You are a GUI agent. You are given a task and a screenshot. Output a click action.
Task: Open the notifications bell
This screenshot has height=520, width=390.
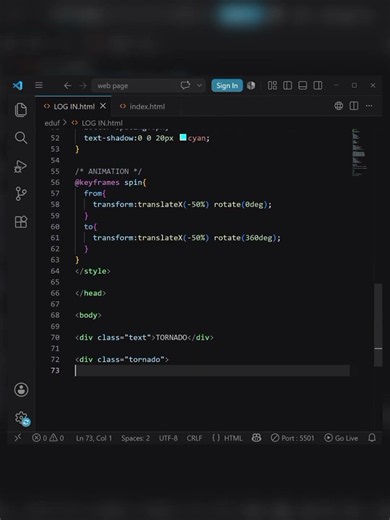372,438
